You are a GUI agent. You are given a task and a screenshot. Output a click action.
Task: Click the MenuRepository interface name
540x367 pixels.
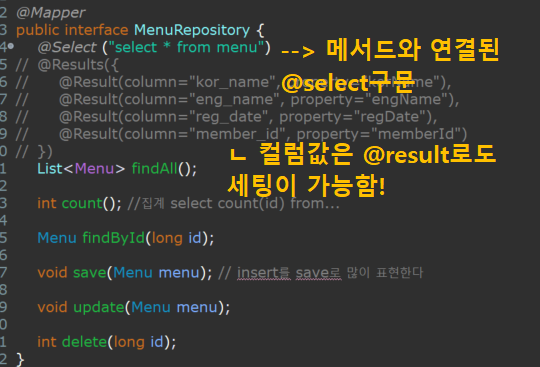pyautogui.click(x=192, y=30)
